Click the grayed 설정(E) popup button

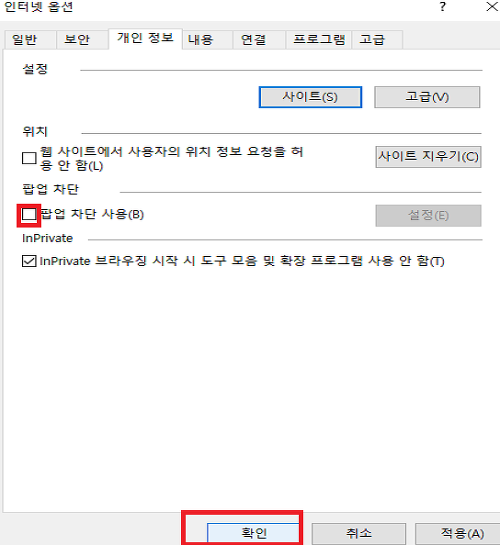428,216
